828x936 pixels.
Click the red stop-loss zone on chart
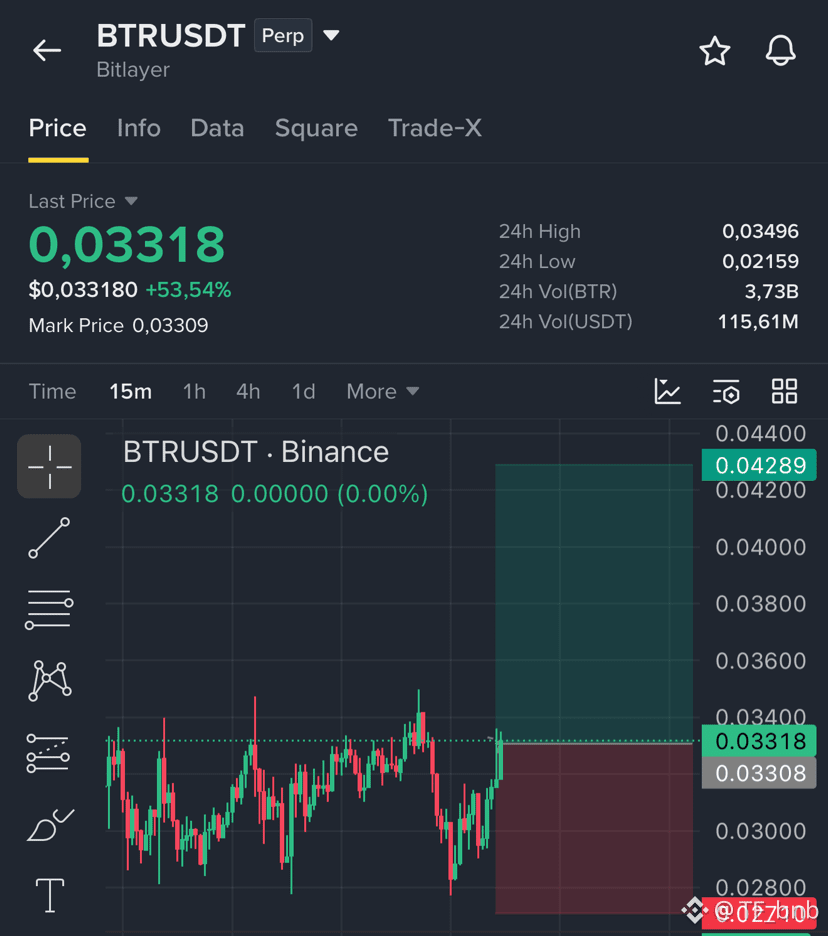pyautogui.click(x=594, y=829)
